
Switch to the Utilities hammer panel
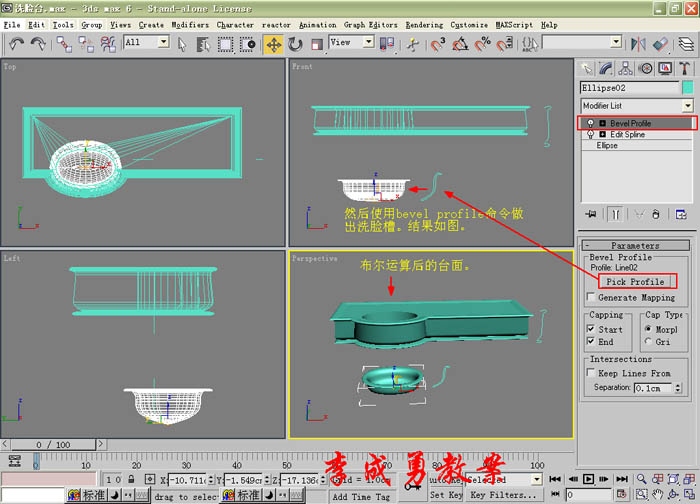(684, 68)
